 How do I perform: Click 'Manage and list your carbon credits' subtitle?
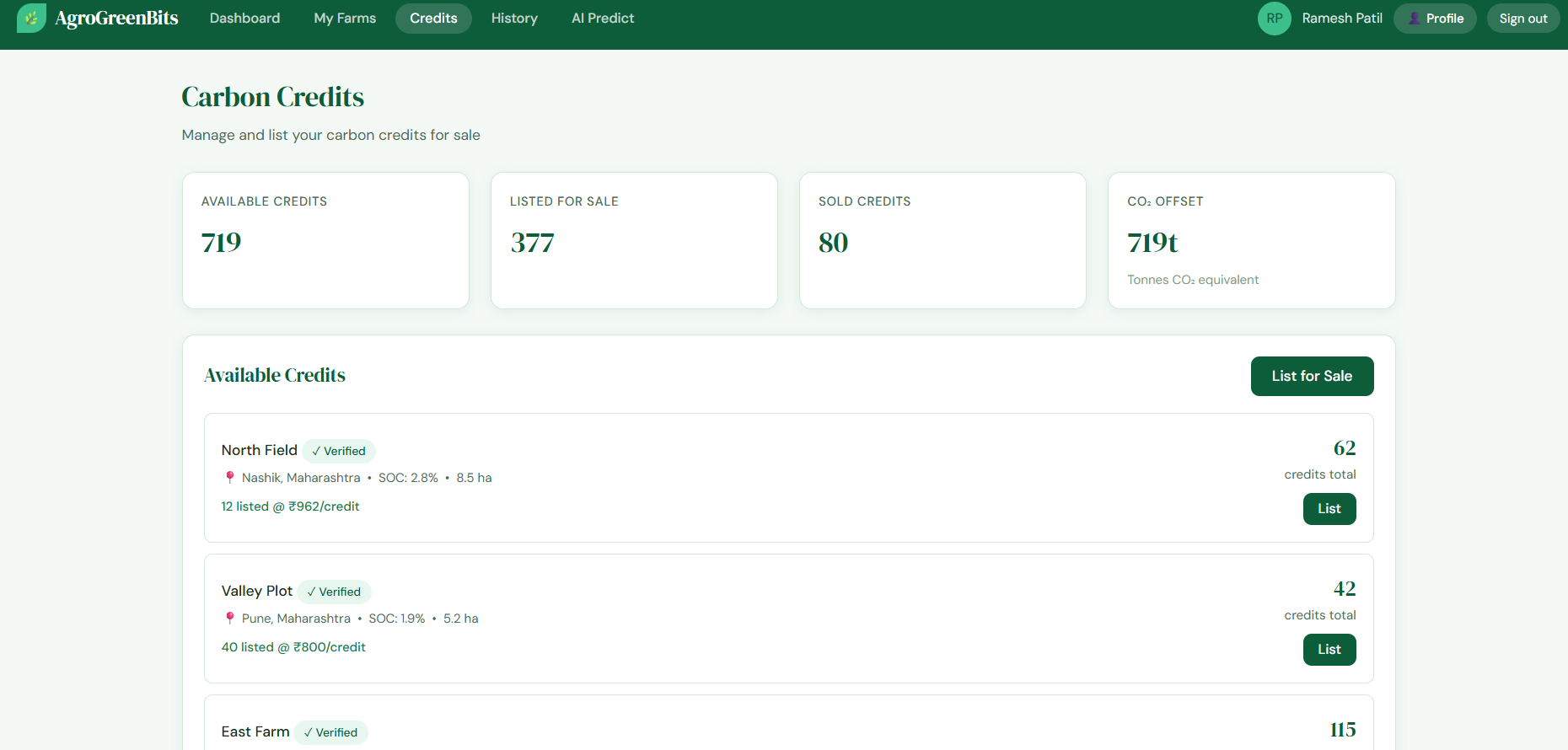point(330,135)
